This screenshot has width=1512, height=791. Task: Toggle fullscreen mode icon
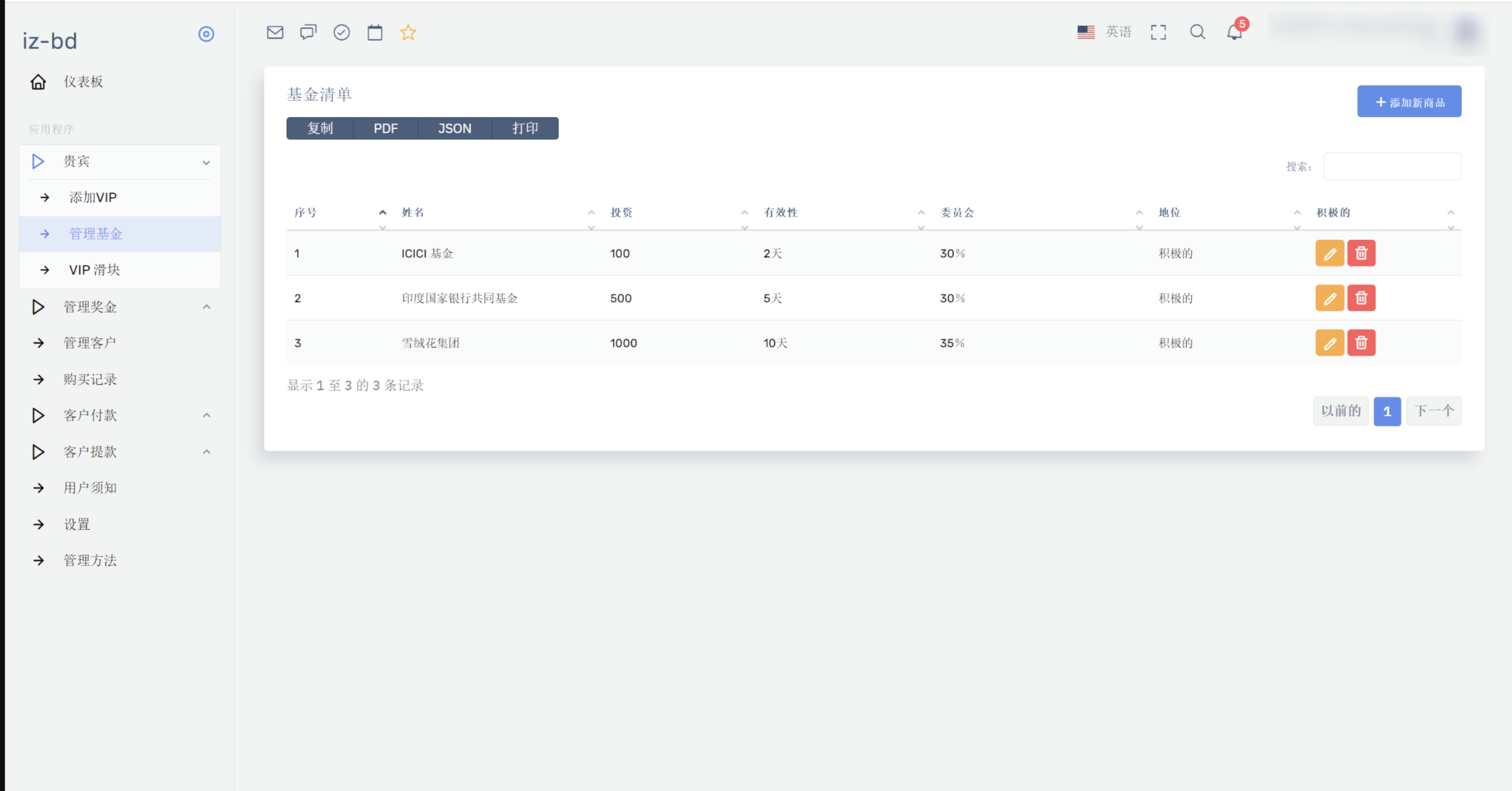pos(1158,32)
